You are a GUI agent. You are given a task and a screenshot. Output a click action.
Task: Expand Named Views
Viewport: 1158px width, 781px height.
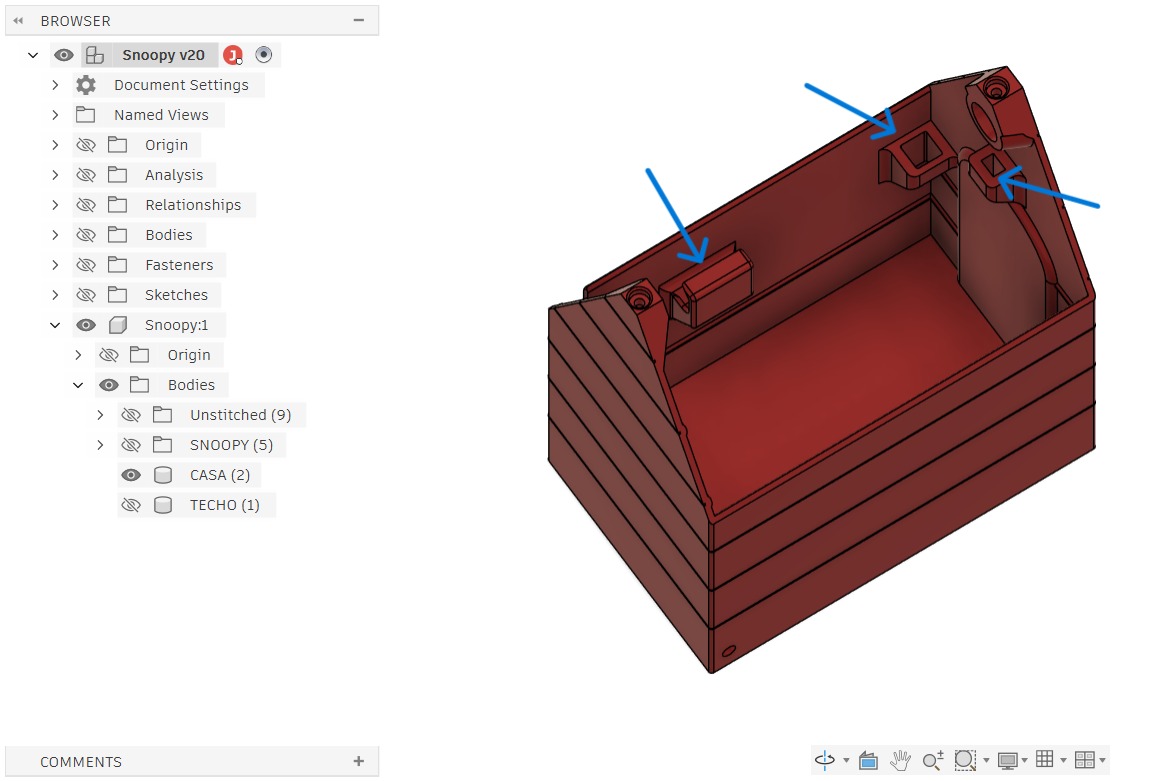click(55, 114)
